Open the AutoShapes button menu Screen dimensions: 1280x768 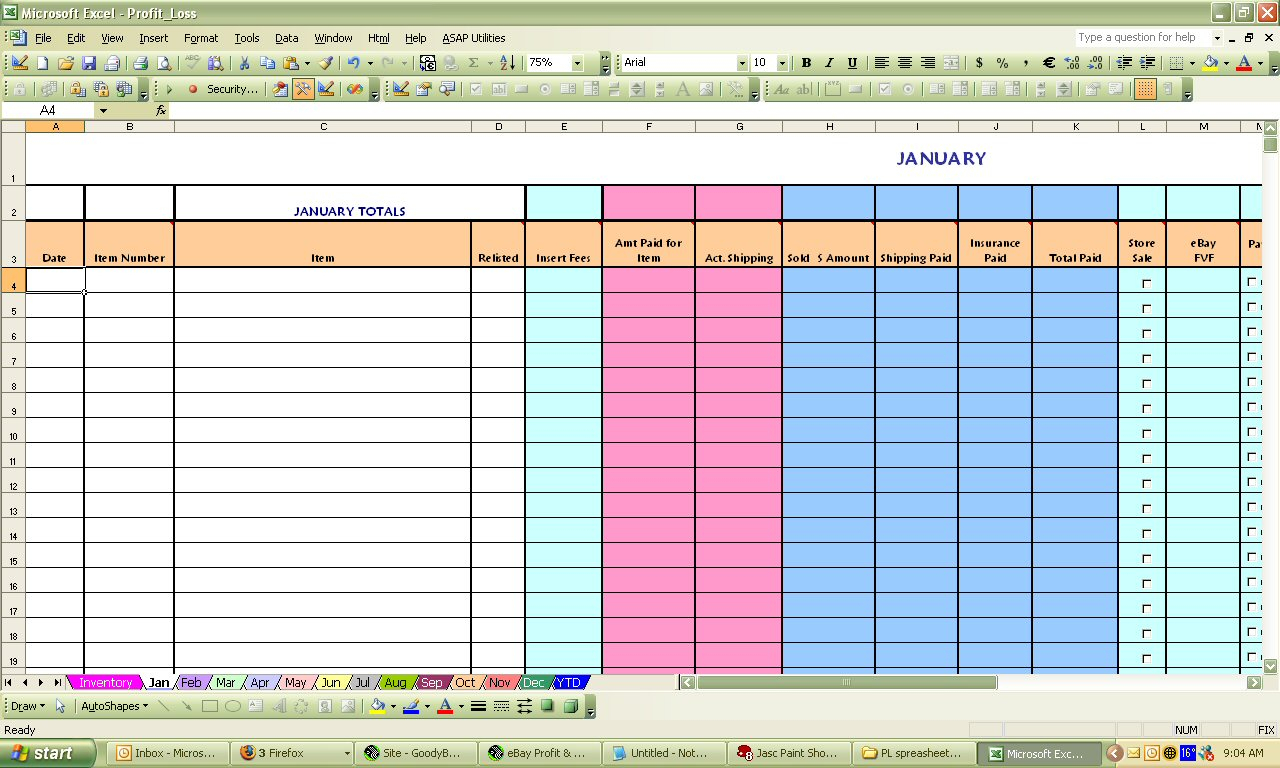[x=114, y=706]
